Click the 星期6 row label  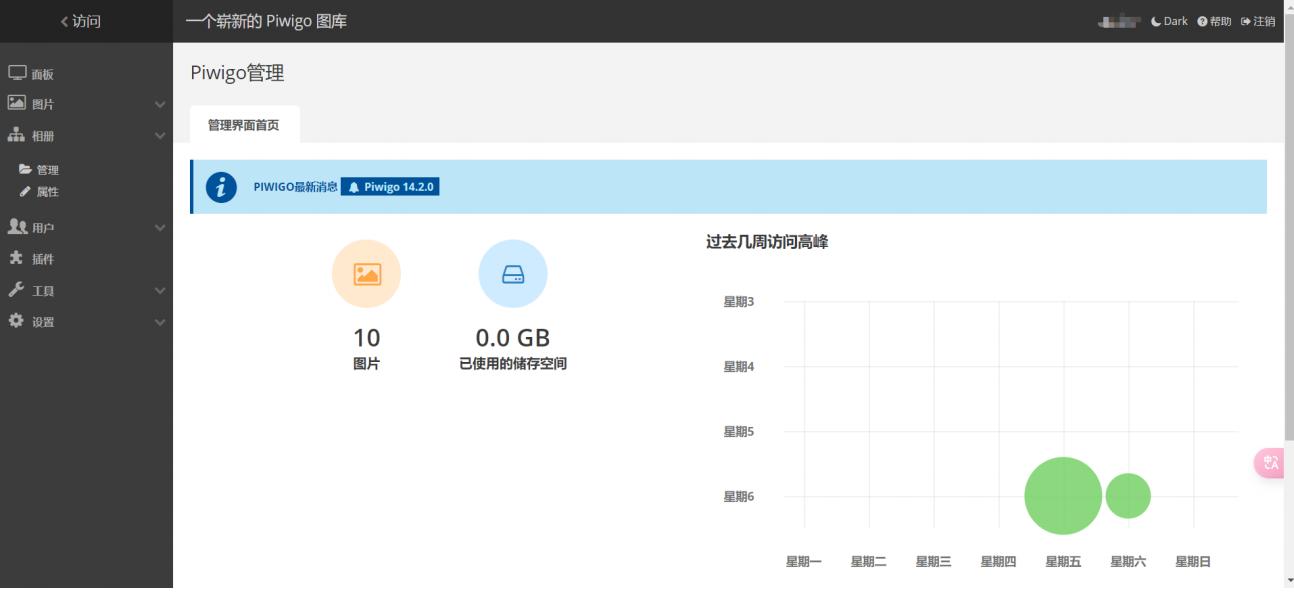coord(739,496)
